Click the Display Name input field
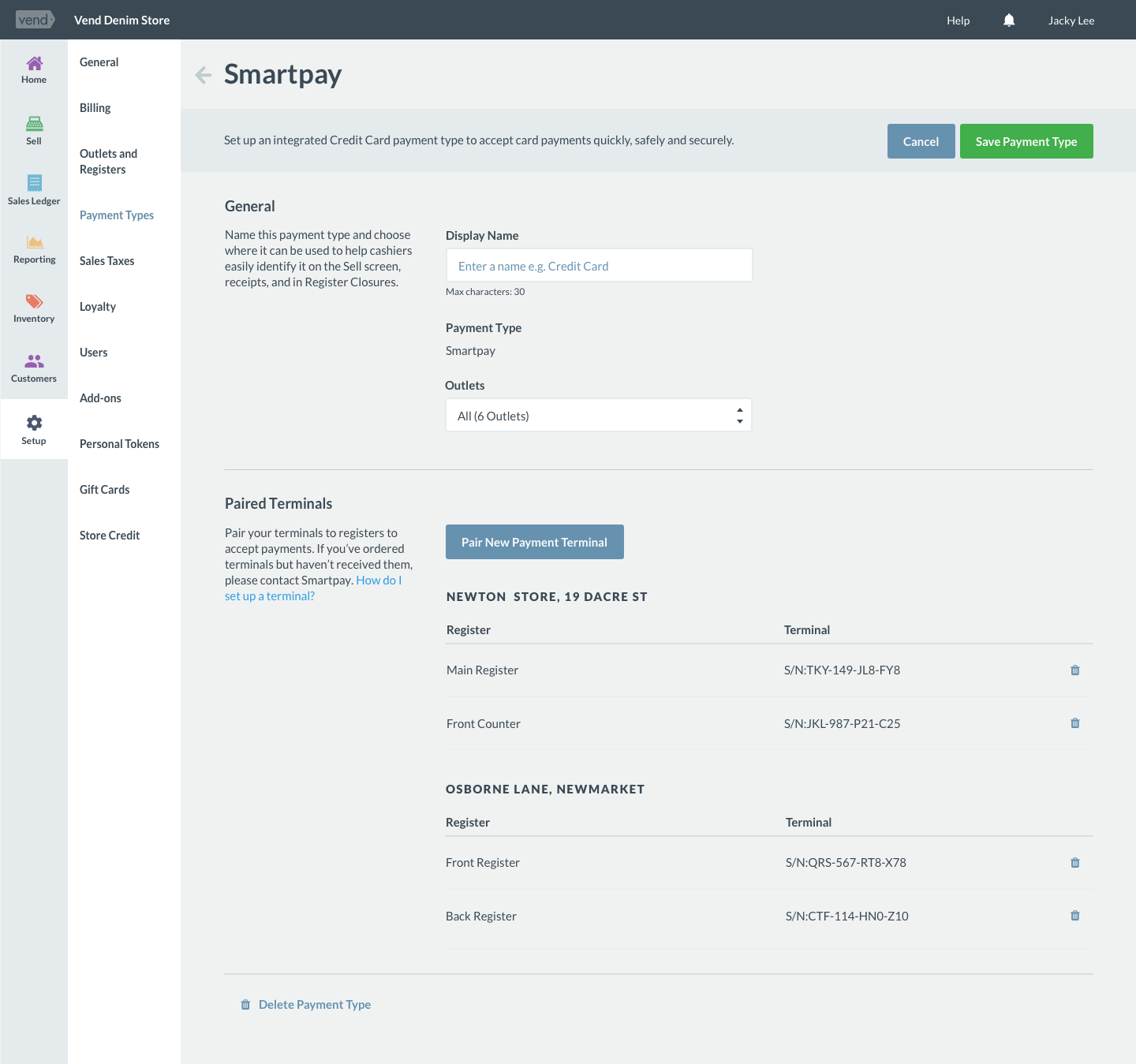 [x=599, y=266]
